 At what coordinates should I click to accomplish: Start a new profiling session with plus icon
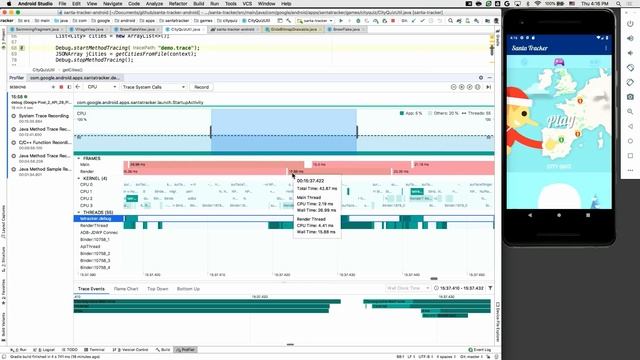click(53, 87)
